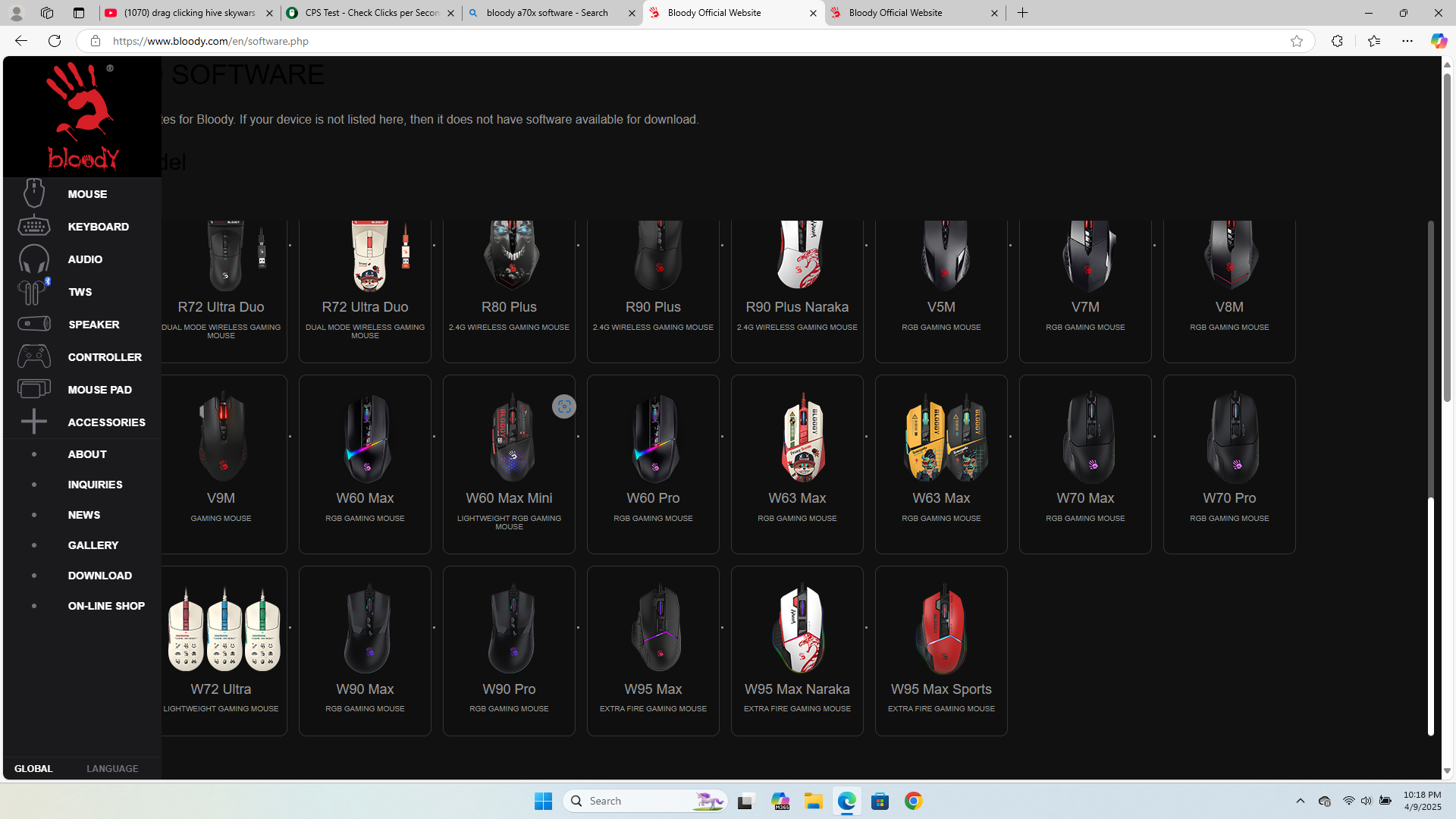Open the W95 Max product image
This screenshot has width=1456, height=819.
[656, 629]
